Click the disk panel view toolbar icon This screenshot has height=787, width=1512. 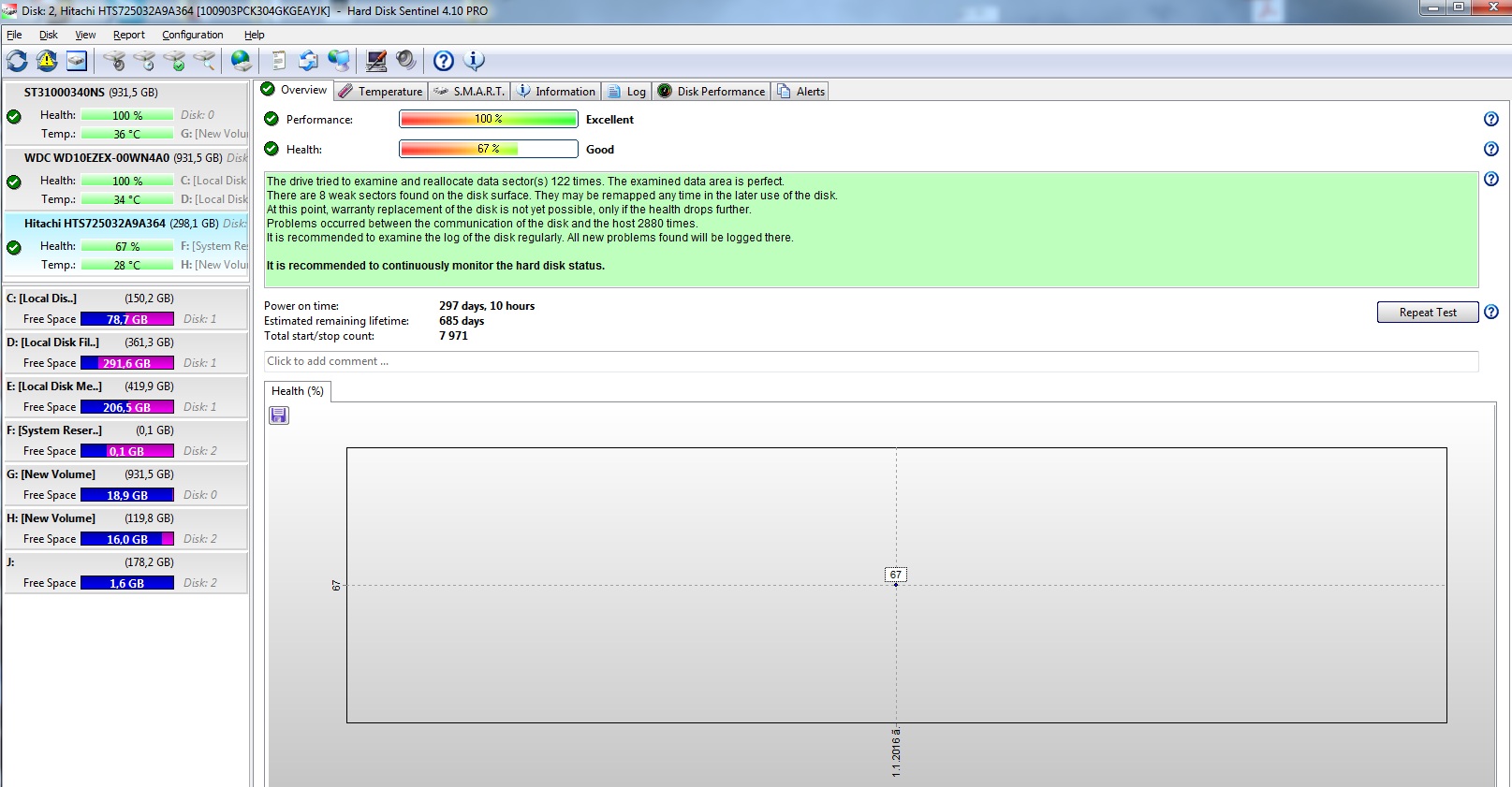tap(77, 61)
